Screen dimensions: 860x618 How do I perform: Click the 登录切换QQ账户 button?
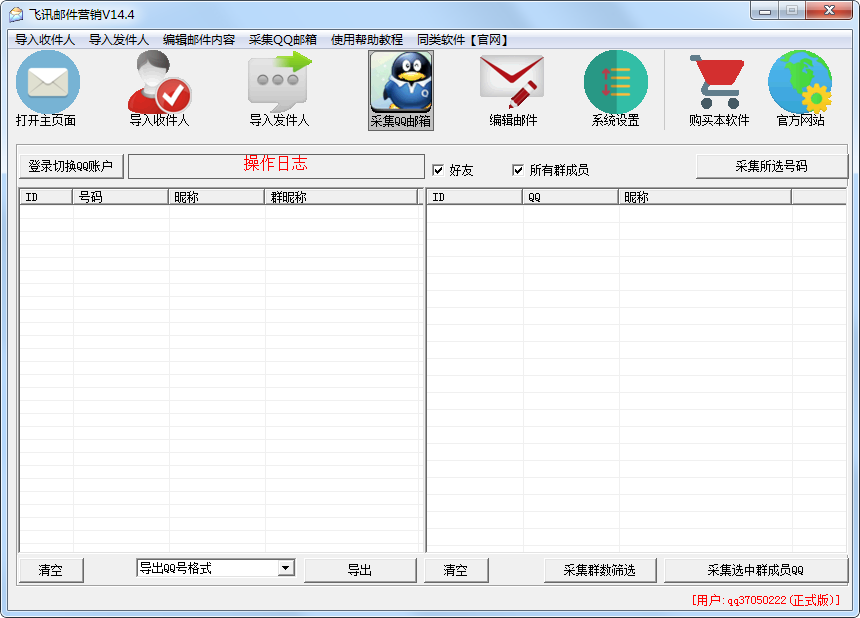pos(71,166)
